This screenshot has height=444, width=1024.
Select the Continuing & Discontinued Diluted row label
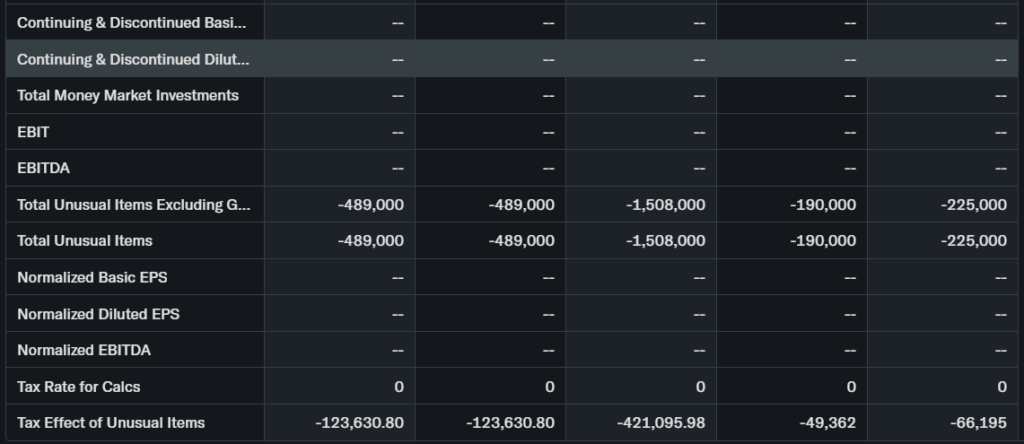133,59
